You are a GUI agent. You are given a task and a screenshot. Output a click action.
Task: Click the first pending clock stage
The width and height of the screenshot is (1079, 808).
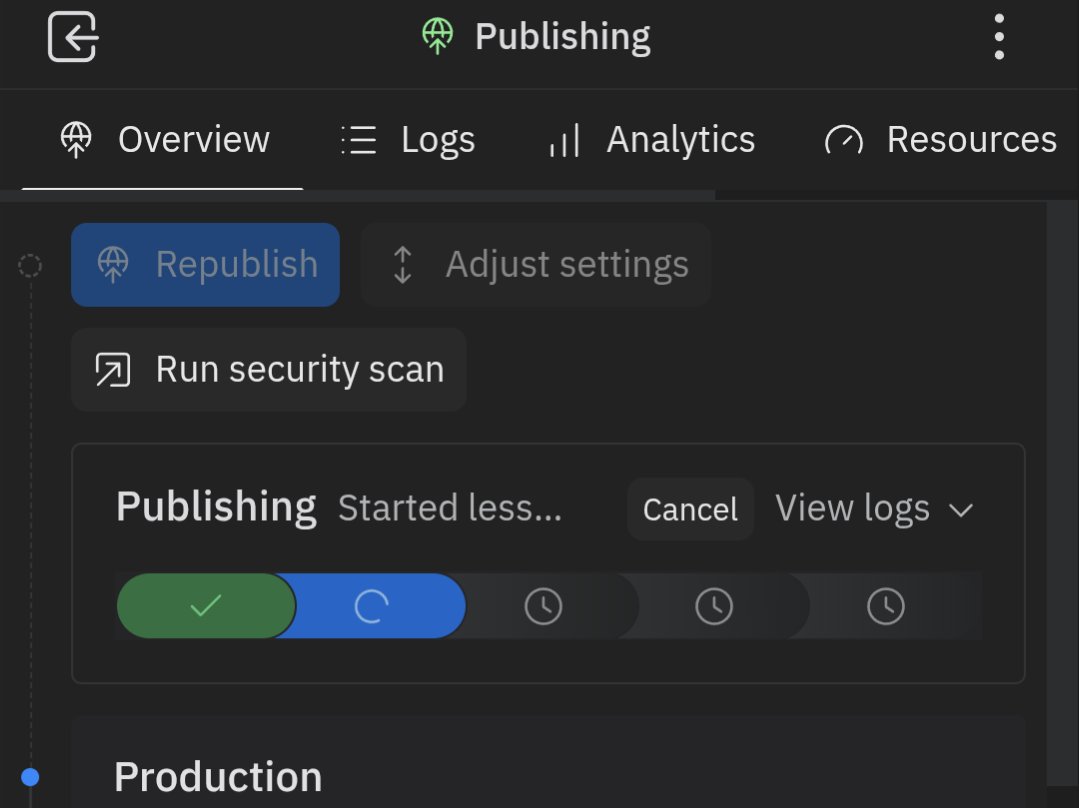[x=544, y=606]
